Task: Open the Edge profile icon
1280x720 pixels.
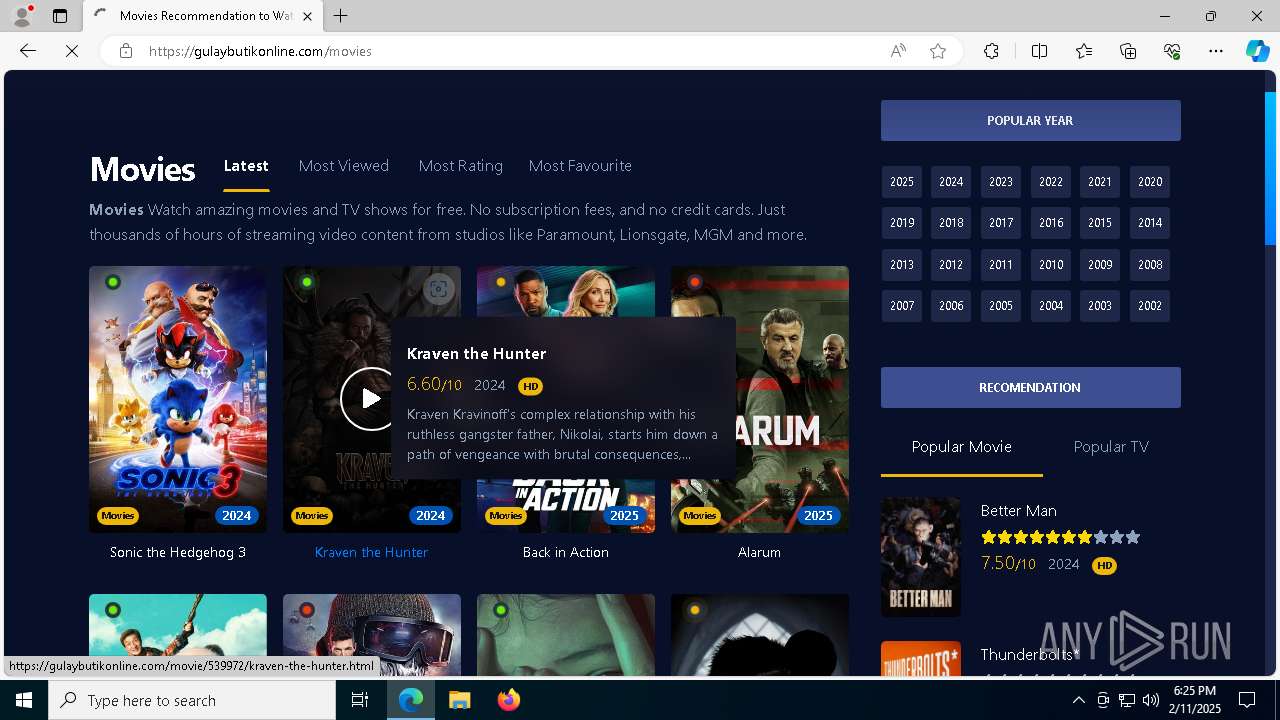Action: 22,16
